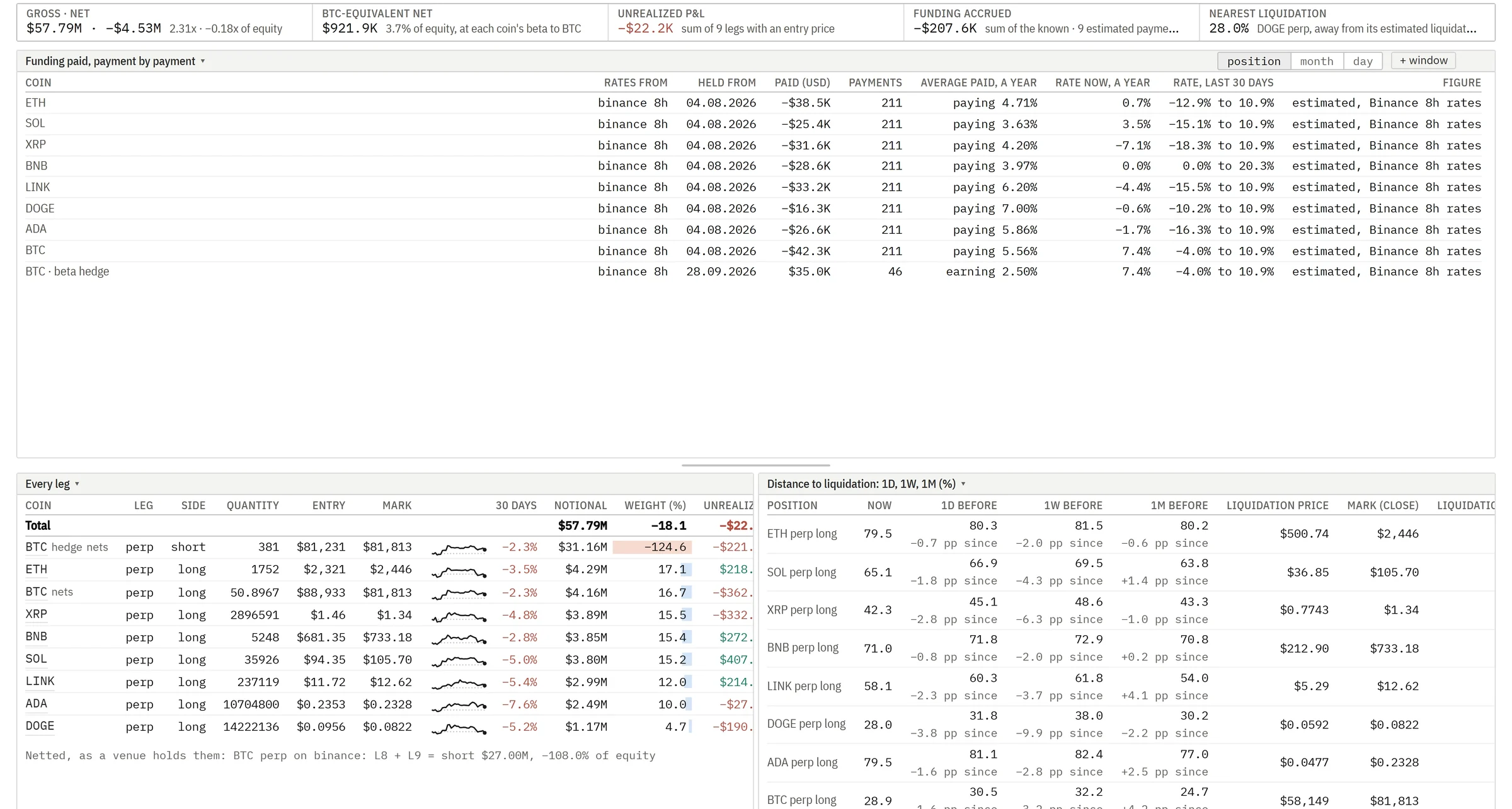The width and height of the screenshot is (1512, 809).
Task: Click 'DOGE perp long' liquidation row label
Action: pyautogui.click(x=806, y=724)
